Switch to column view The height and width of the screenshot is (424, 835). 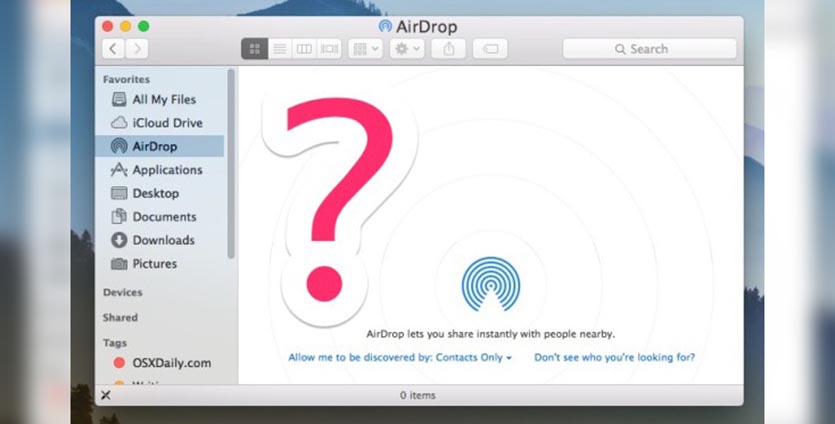click(x=304, y=49)
